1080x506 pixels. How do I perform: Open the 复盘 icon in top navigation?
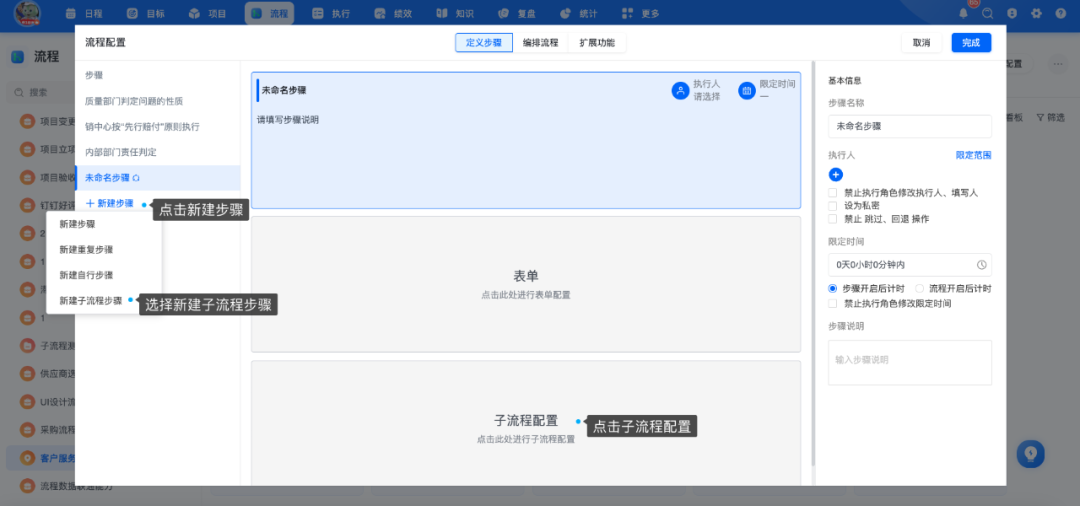pyautogui.click(x=503, y=13)
